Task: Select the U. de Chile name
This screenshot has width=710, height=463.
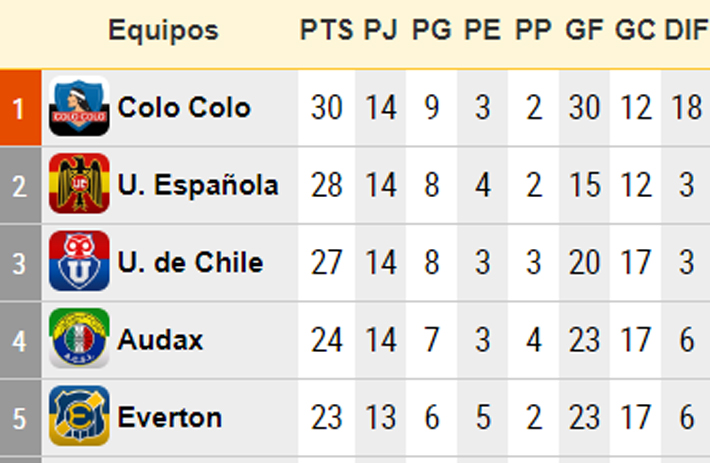Action: [190, 262]
